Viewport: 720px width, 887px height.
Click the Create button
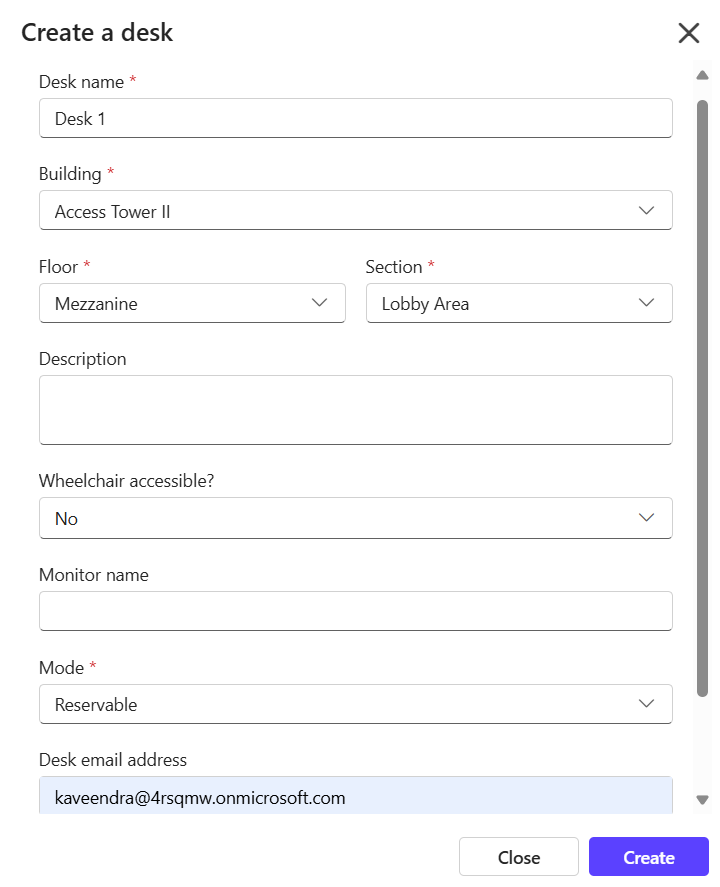(x=648, y=856)
